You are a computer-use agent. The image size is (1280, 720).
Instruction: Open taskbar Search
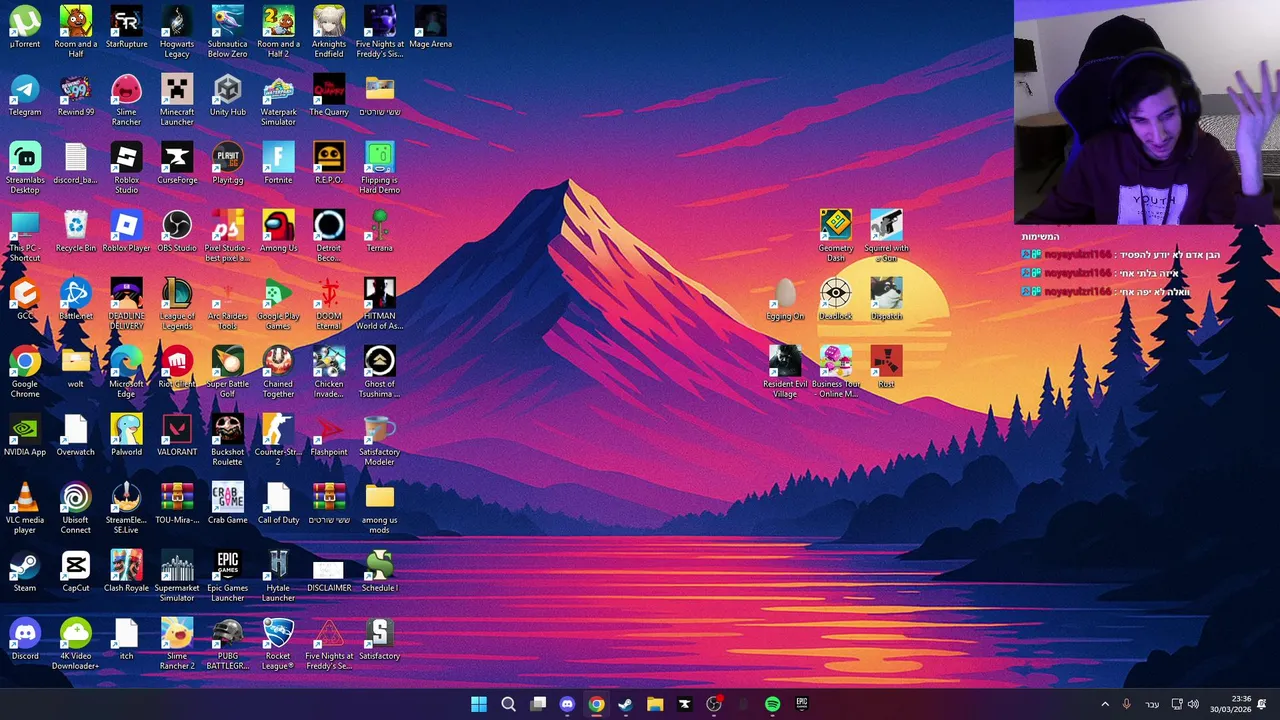coord(508,704)
